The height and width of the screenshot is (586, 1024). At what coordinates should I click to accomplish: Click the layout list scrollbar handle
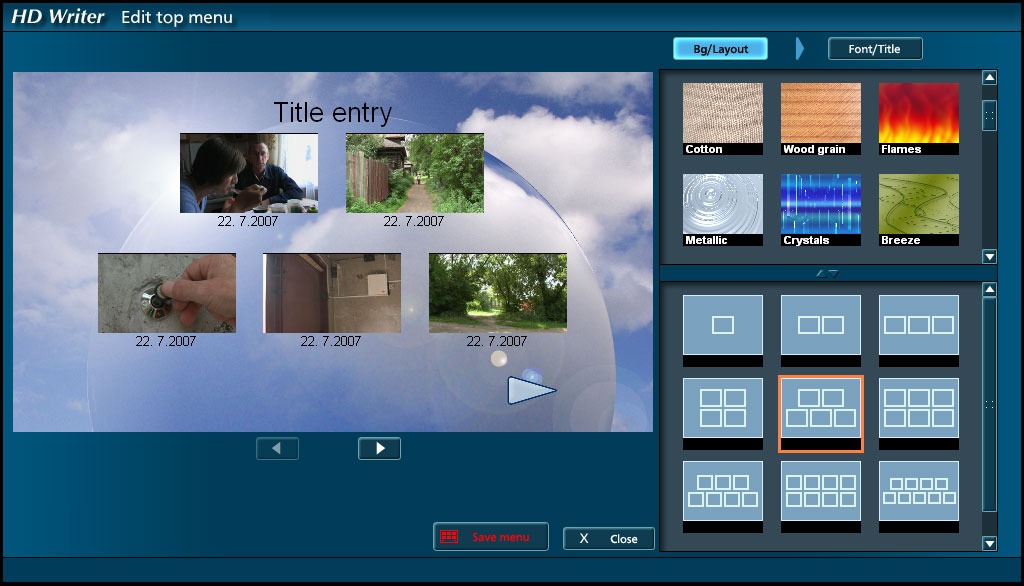coord(989,404)
